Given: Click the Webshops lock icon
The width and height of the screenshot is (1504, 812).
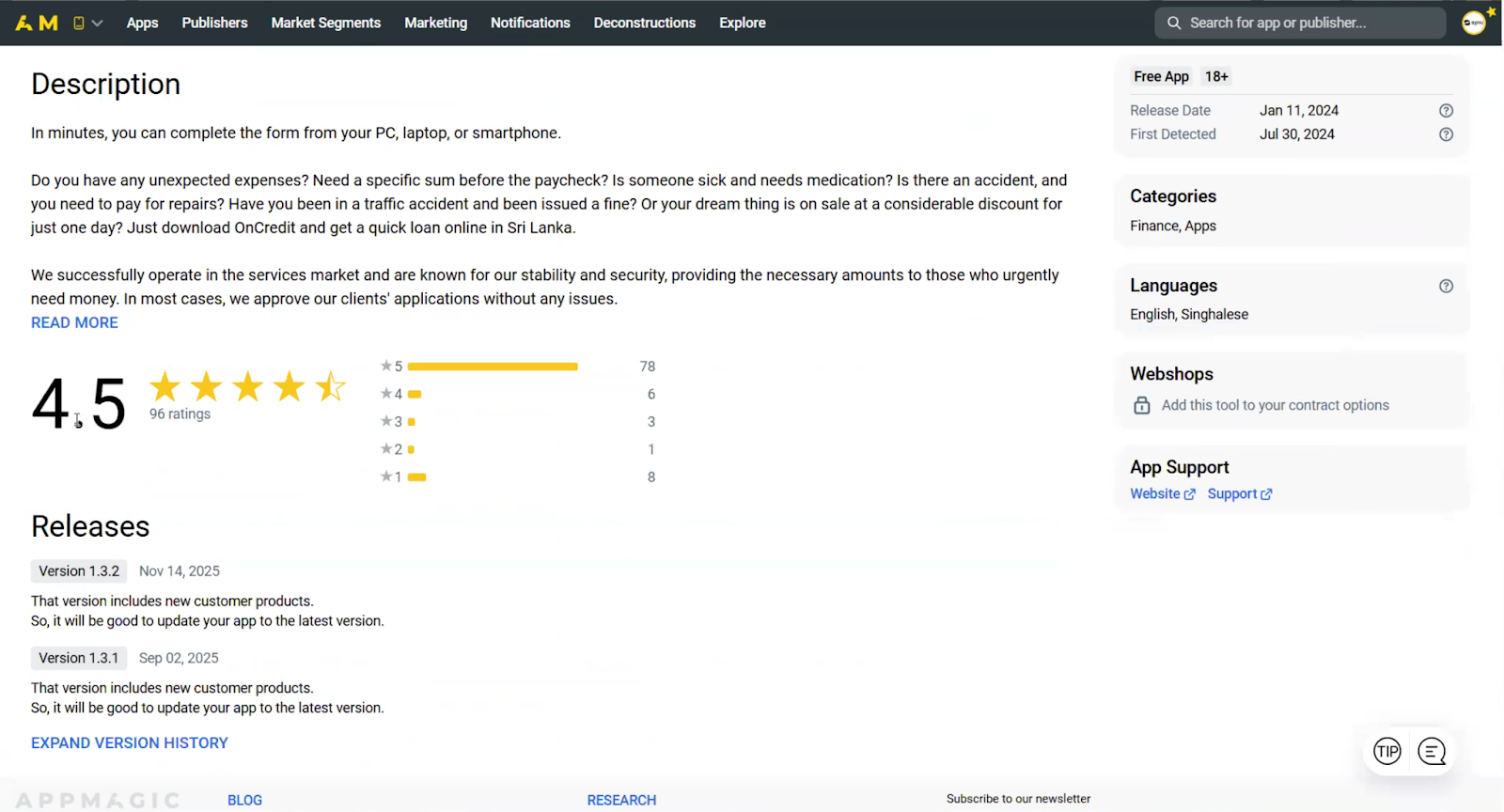Looking at the screenshot, I should [1141, 406].
